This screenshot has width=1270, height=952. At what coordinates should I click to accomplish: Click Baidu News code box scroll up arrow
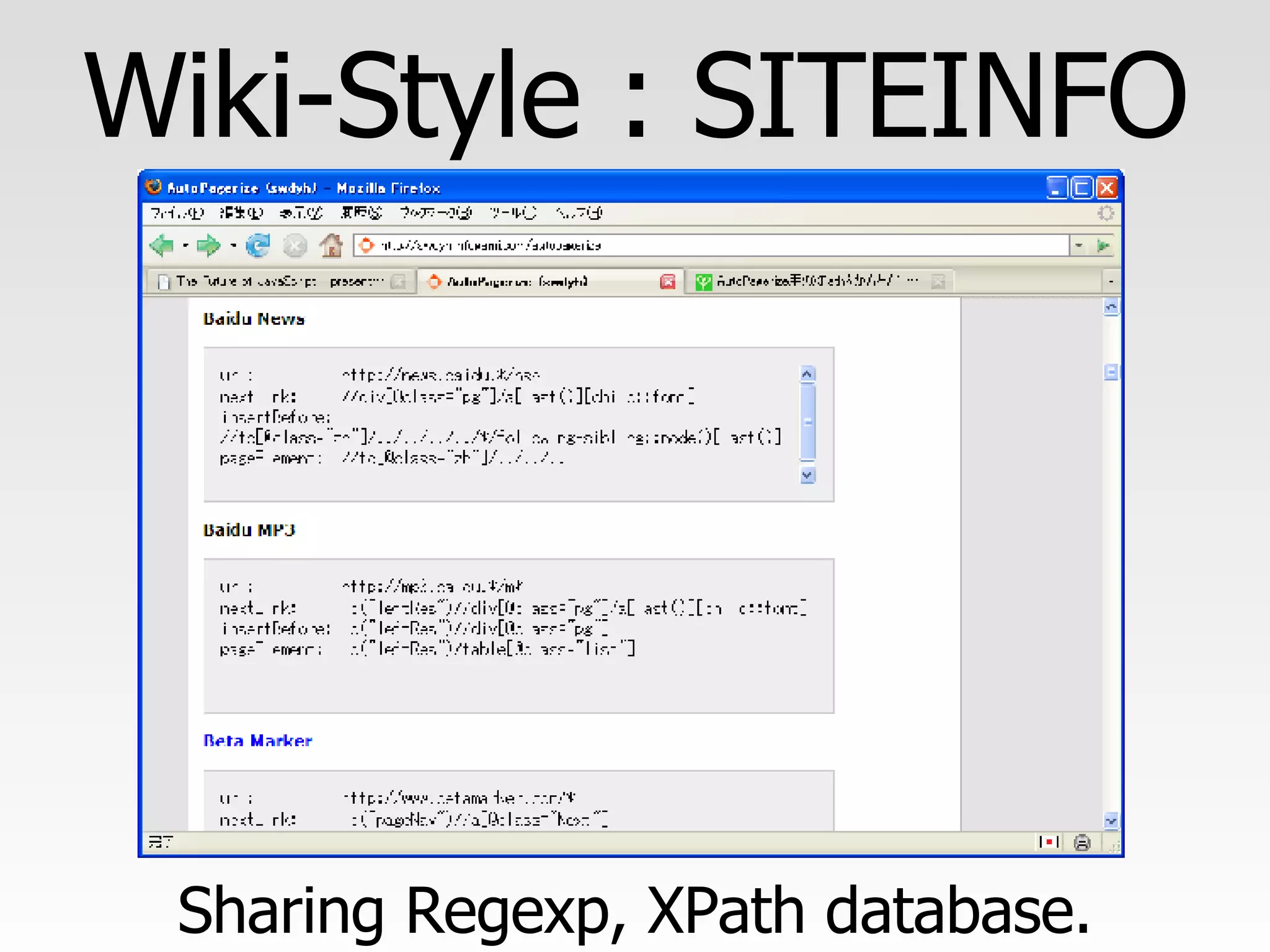tap(807, 374)
